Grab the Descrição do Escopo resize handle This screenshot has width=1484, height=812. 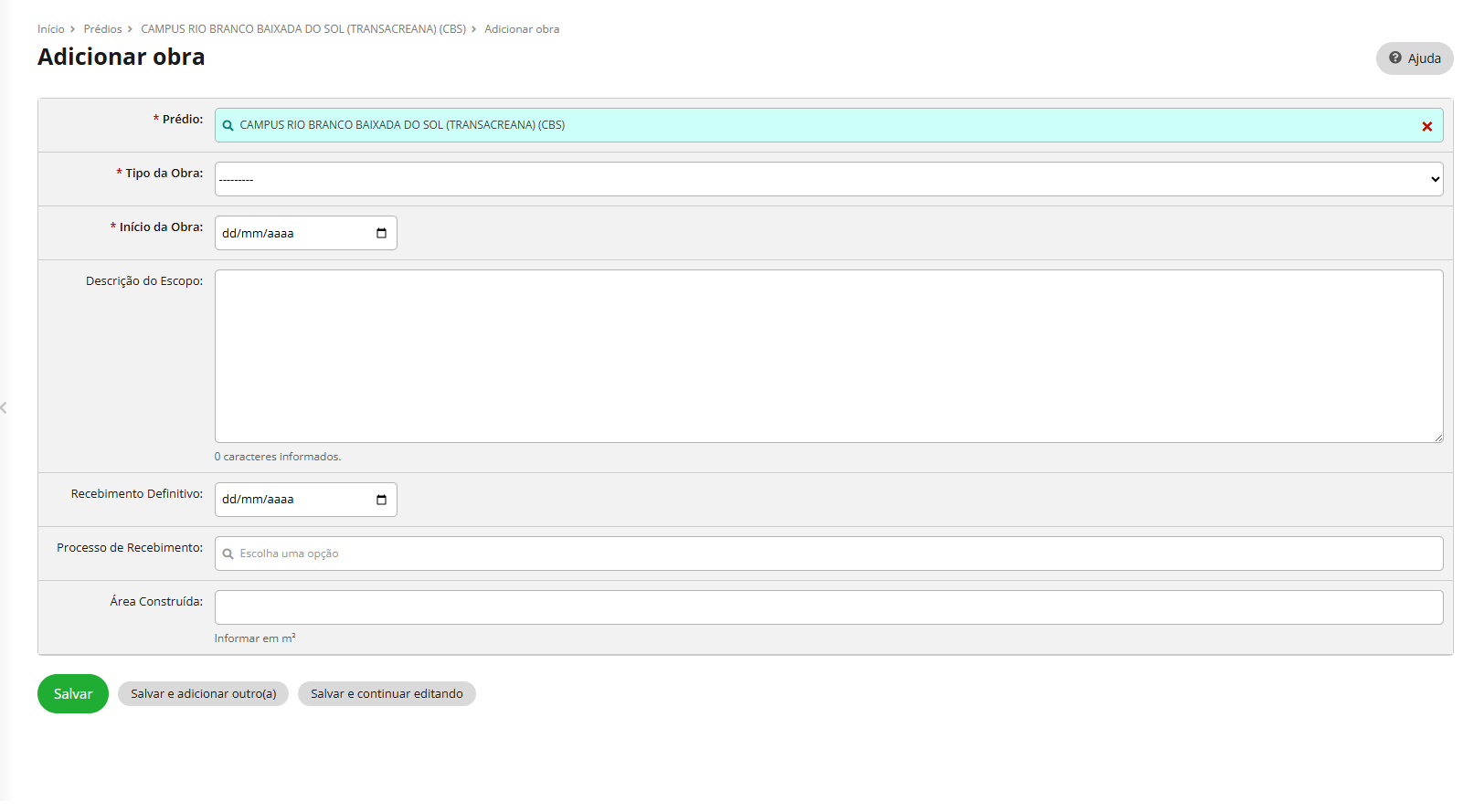click(1438, 438)
